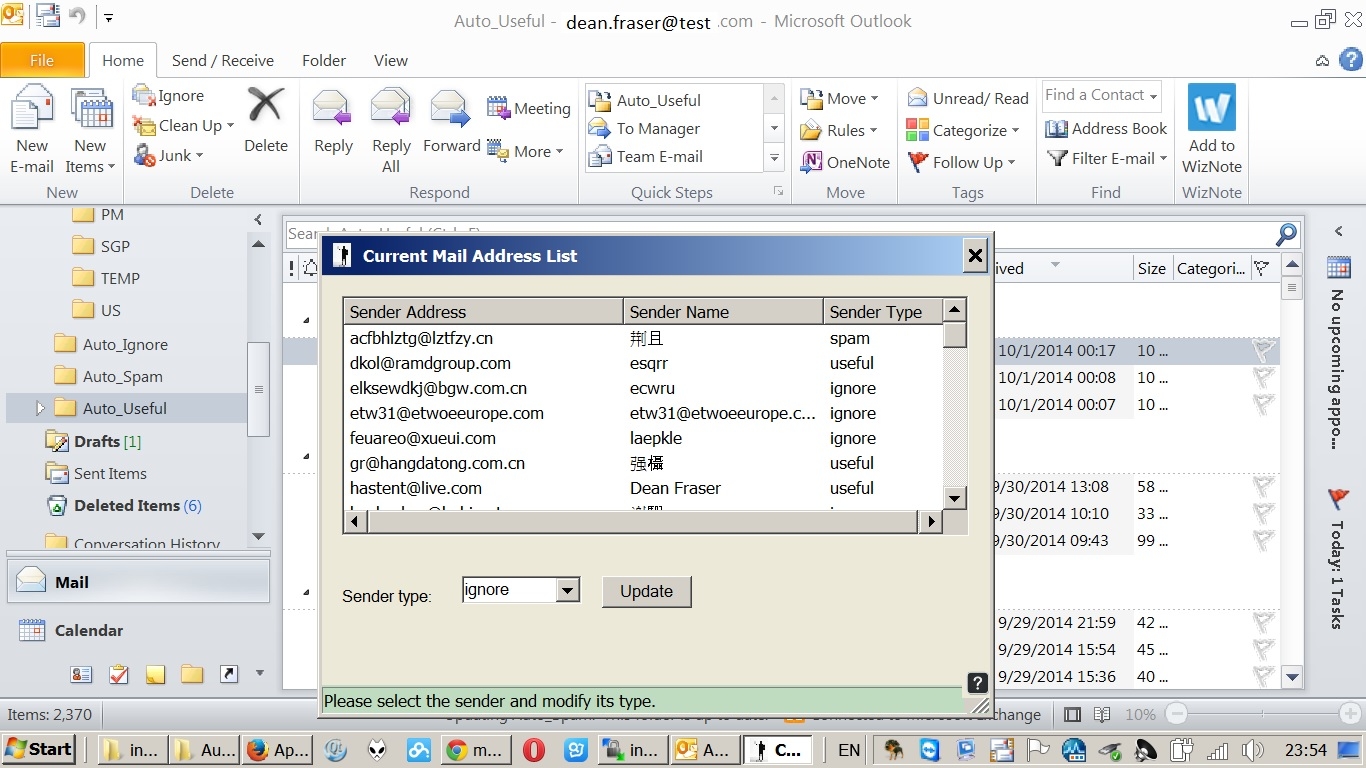The height and width of the screenshot is (768, 1366).
Task: Click the Ignore conversation button
Action: pyautogui.click(x=168, y=96)
